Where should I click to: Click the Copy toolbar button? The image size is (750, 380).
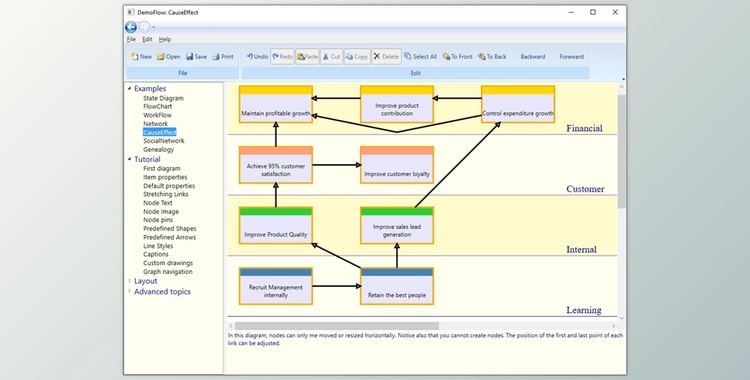coord(357,56)
